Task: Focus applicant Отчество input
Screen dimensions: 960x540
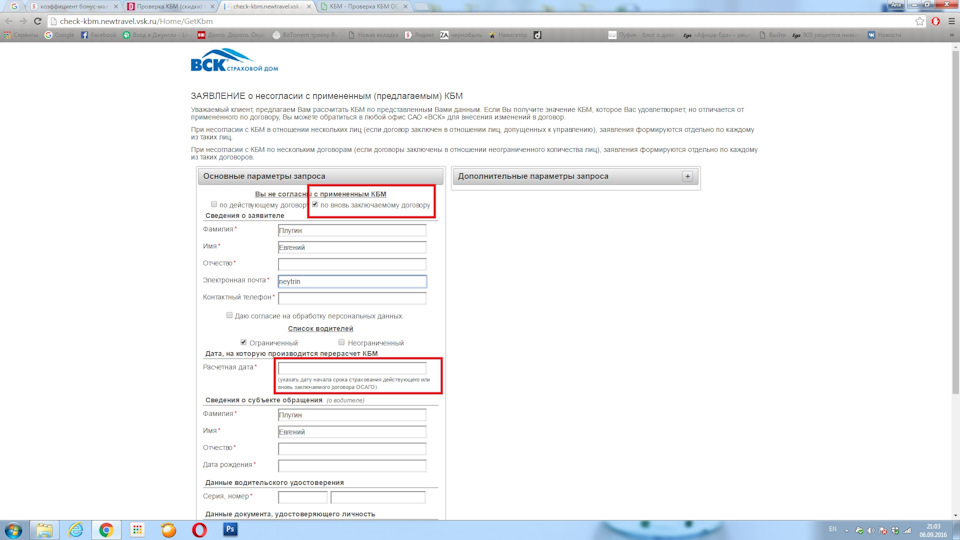Action: pyautogui.click(x=352, y=264)
